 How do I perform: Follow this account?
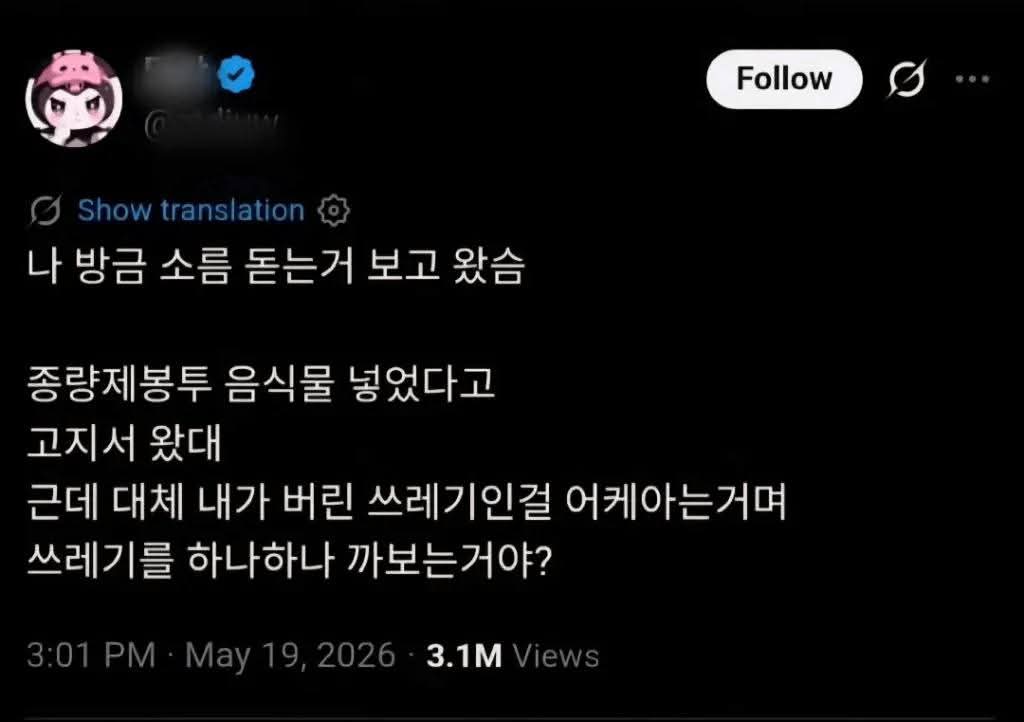click(x=784, y=79)
